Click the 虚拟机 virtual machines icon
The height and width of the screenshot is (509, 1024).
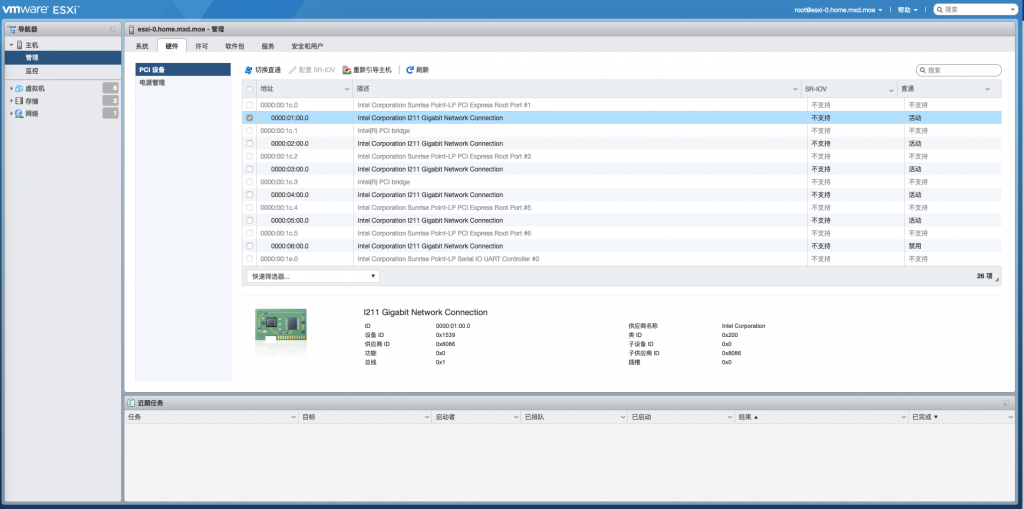[19, 88]
